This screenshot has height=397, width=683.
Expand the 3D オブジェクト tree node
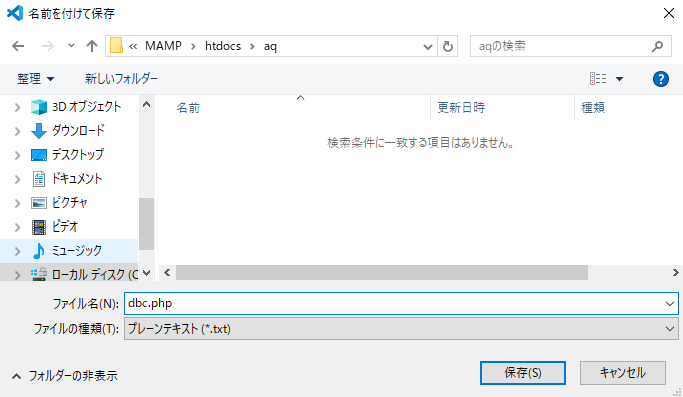tap(17, 107)
